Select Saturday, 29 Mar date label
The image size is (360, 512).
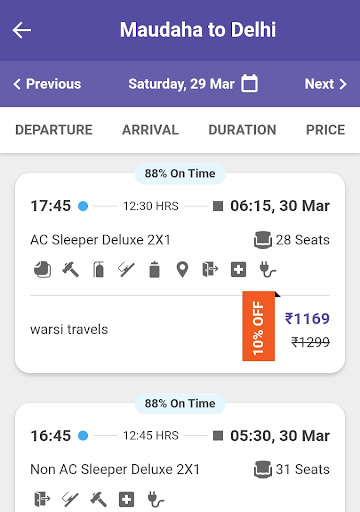[181, 84]
